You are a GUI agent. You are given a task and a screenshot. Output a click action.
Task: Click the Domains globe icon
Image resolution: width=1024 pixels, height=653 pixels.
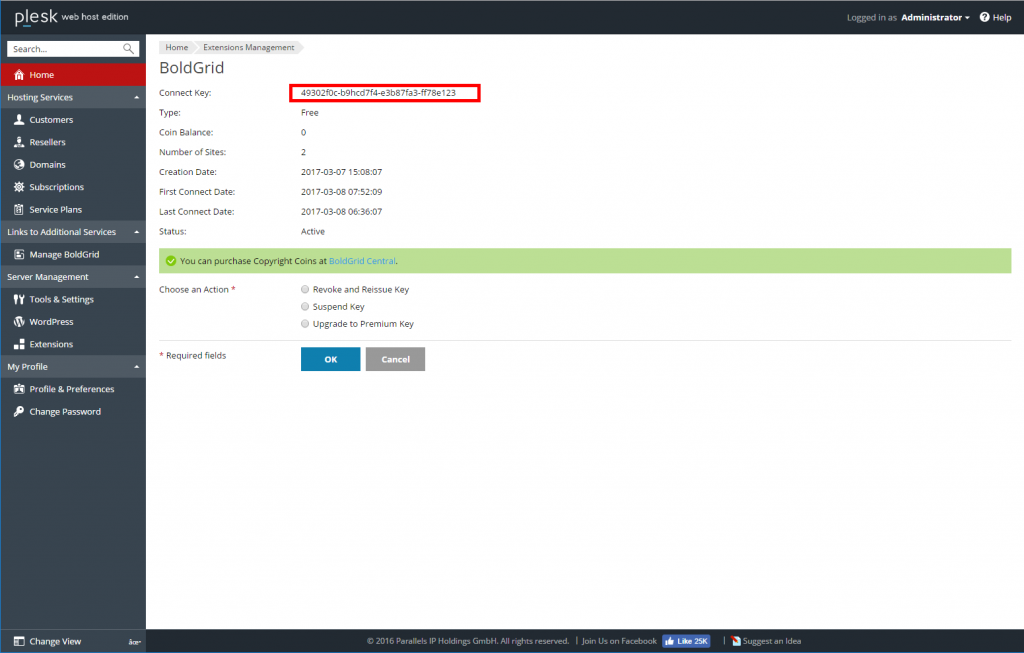(x=19, y=165)
